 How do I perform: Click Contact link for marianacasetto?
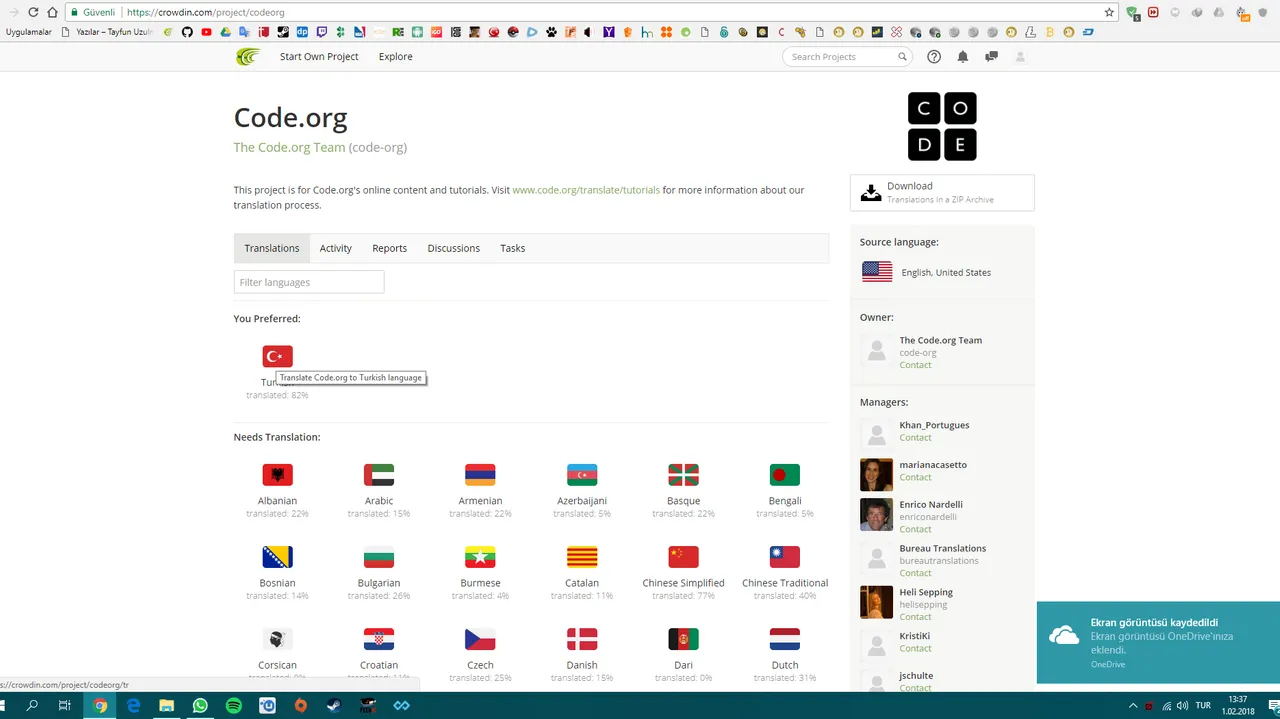[x=915, y=477]
